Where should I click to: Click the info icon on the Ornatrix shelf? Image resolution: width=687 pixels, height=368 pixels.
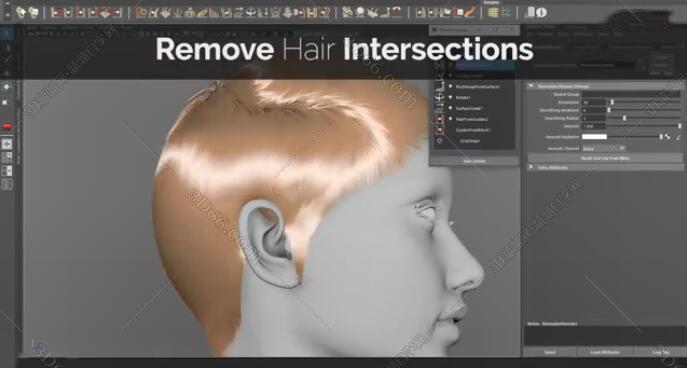542,13
